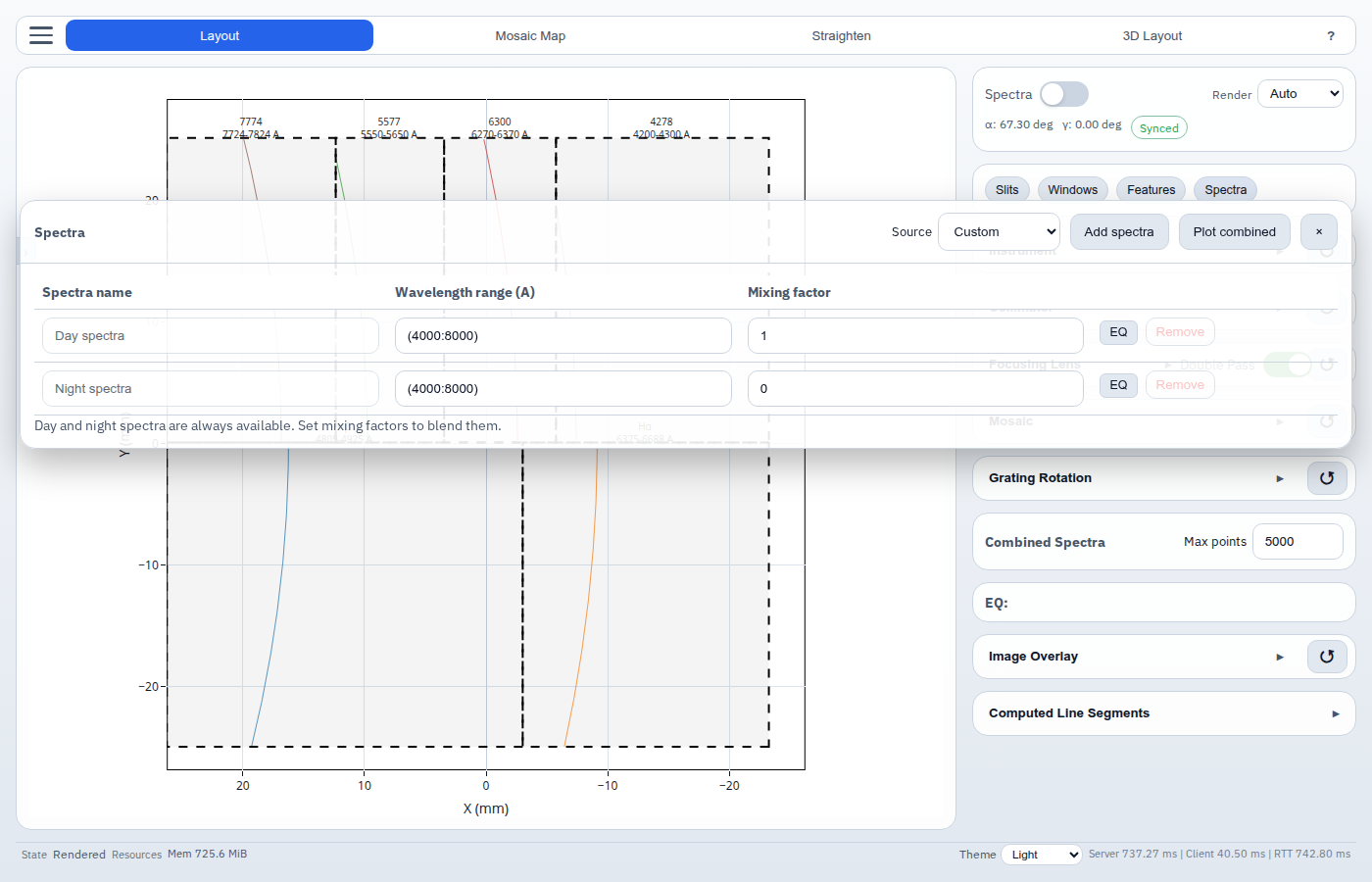
Task: Toggle the Spectra switch
Action: click(x=1064, y=94)
